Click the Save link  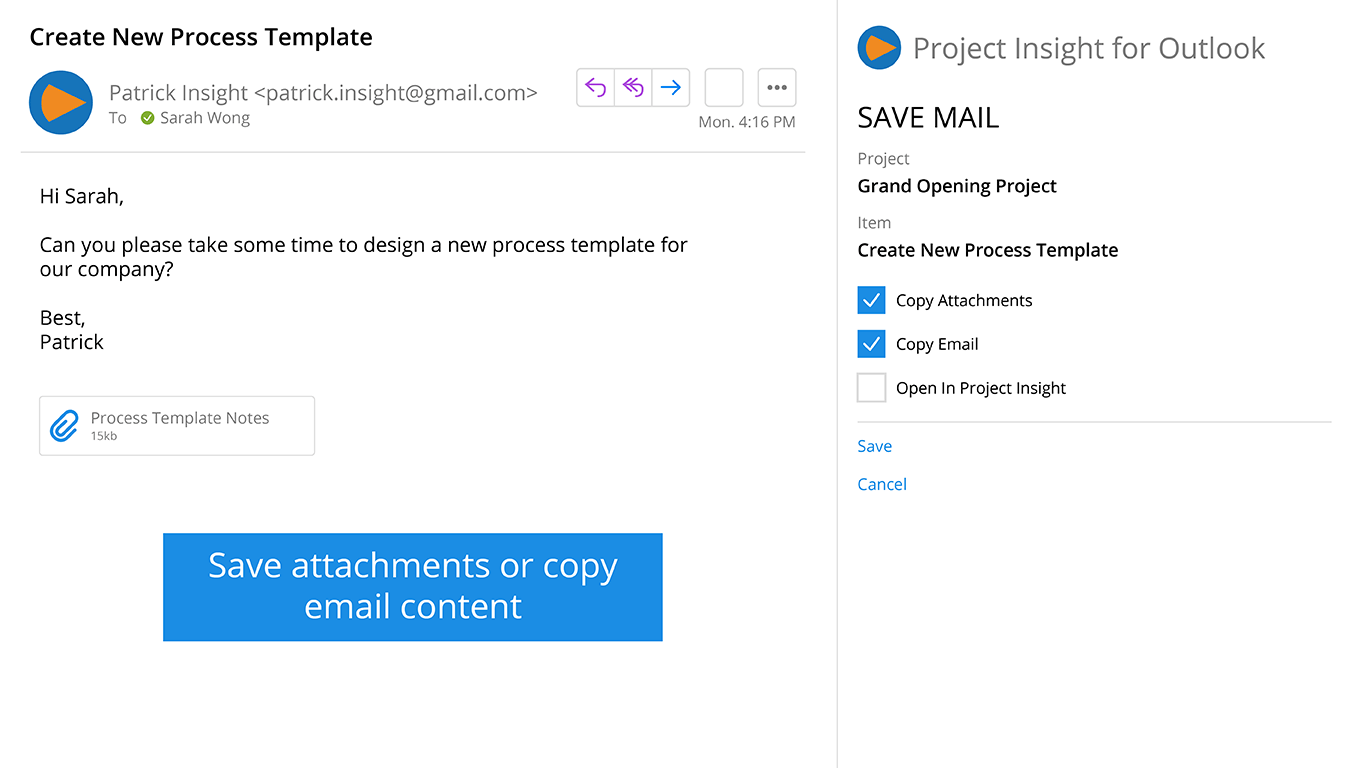pos(874,446)
